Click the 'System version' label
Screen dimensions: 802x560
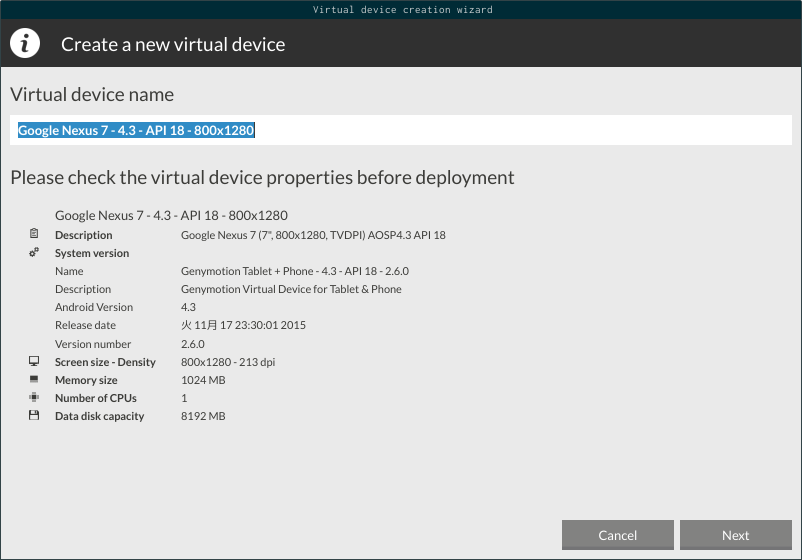click(x=92, y=253)
